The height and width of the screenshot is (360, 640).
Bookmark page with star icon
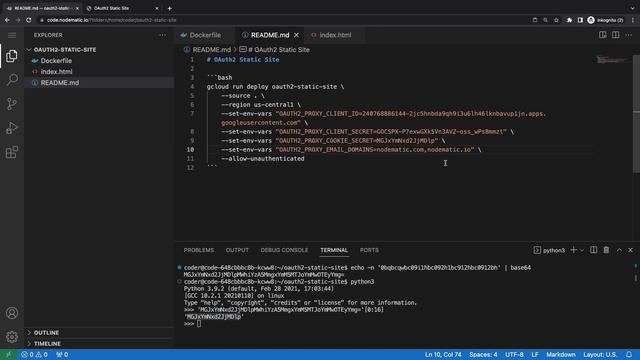click(556, 20)
